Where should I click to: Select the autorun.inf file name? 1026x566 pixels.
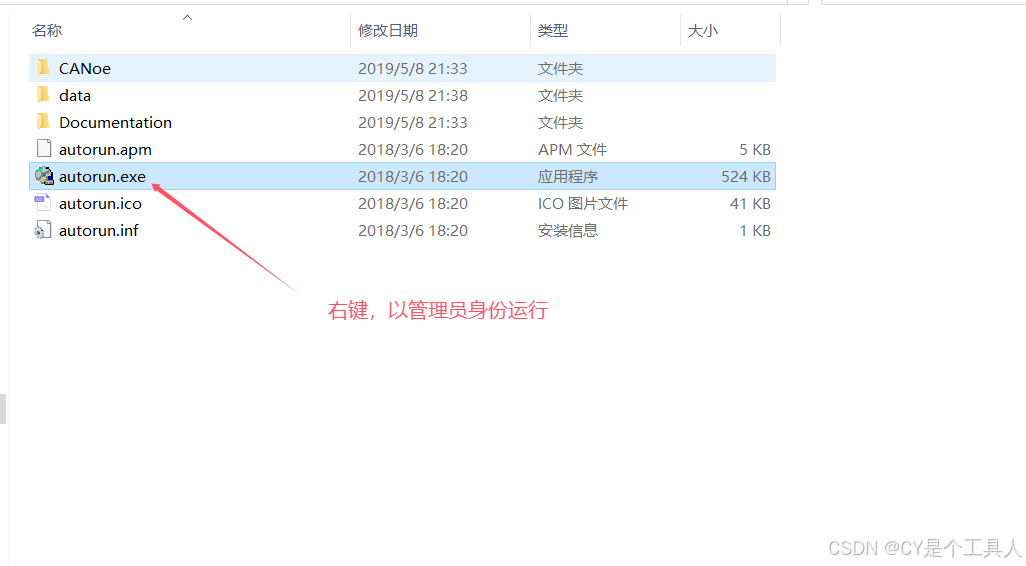99,230
